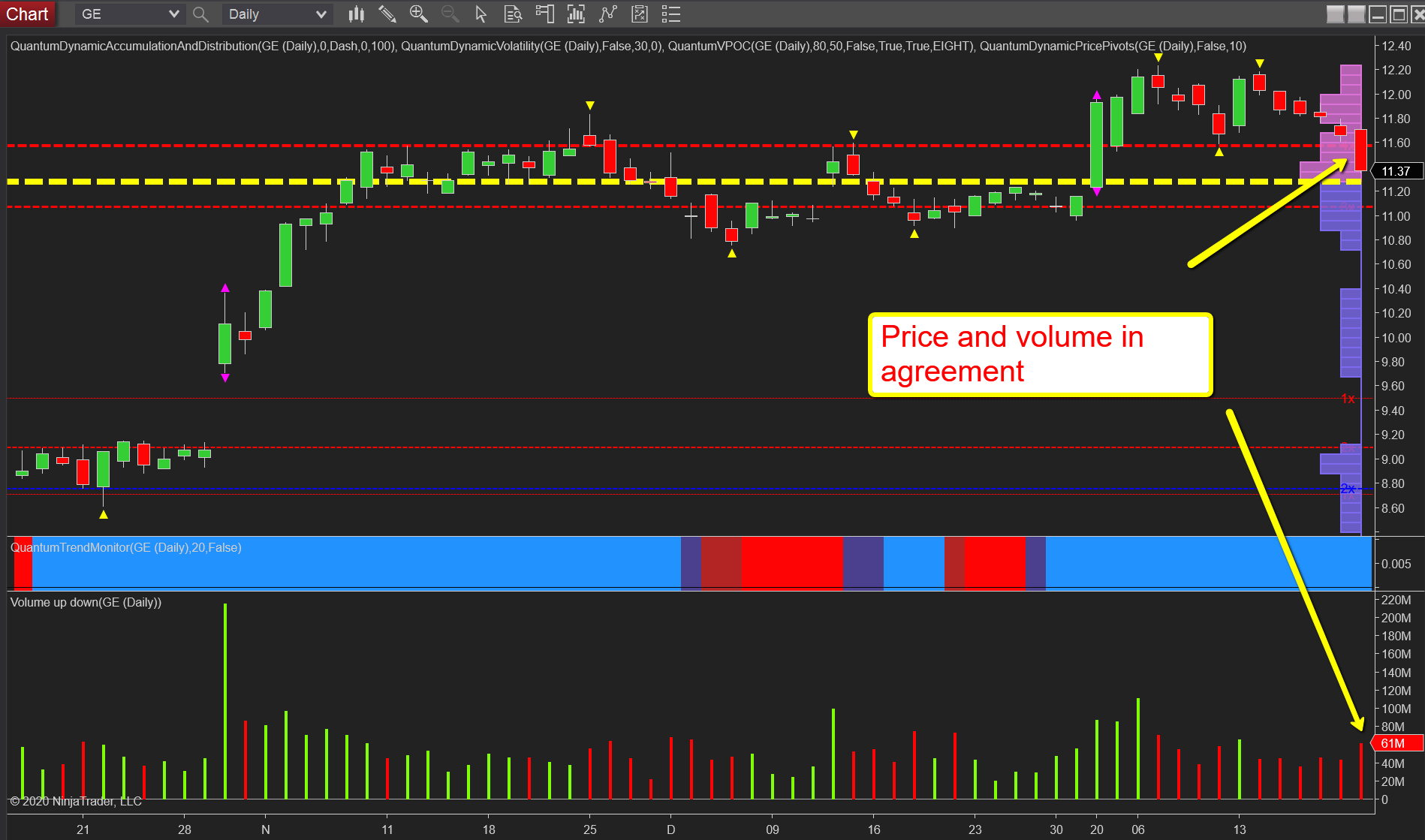This screenshot has height=840, width=1425.
Task: Click the 0.005 trend monitor axis value
Action: point(1396,564)
